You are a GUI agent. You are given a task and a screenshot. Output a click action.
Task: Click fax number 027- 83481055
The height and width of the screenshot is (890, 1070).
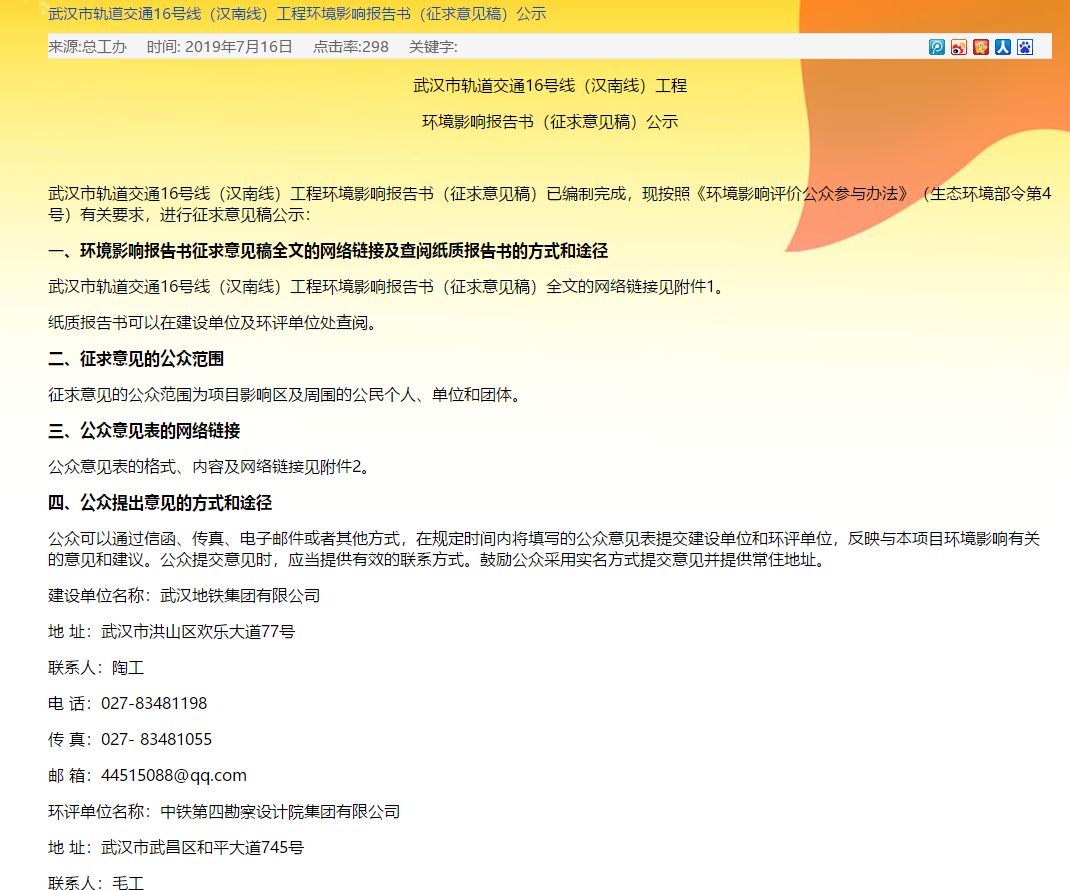pyautogui.click(x=156, y=739)
